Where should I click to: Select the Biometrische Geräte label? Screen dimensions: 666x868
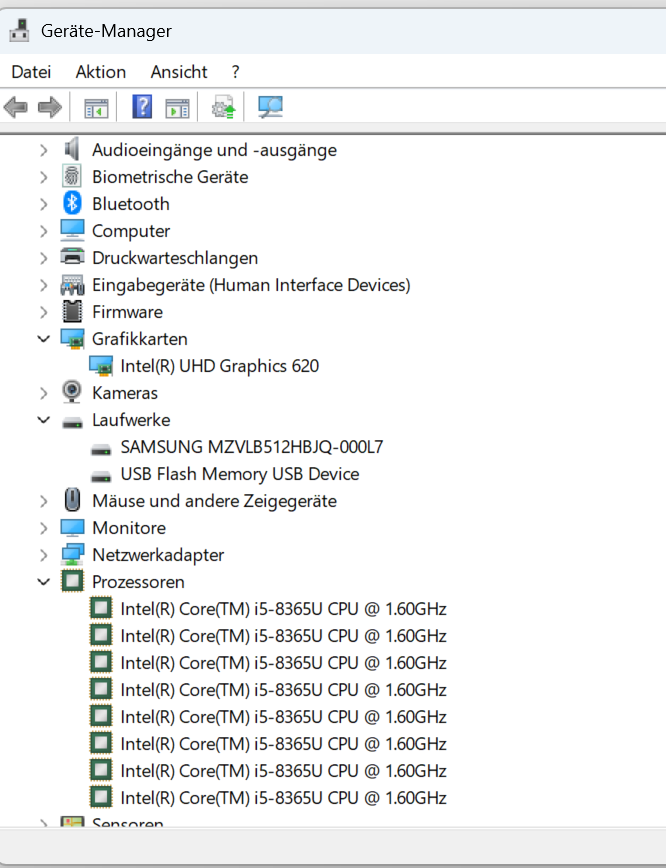click(170, 177)
